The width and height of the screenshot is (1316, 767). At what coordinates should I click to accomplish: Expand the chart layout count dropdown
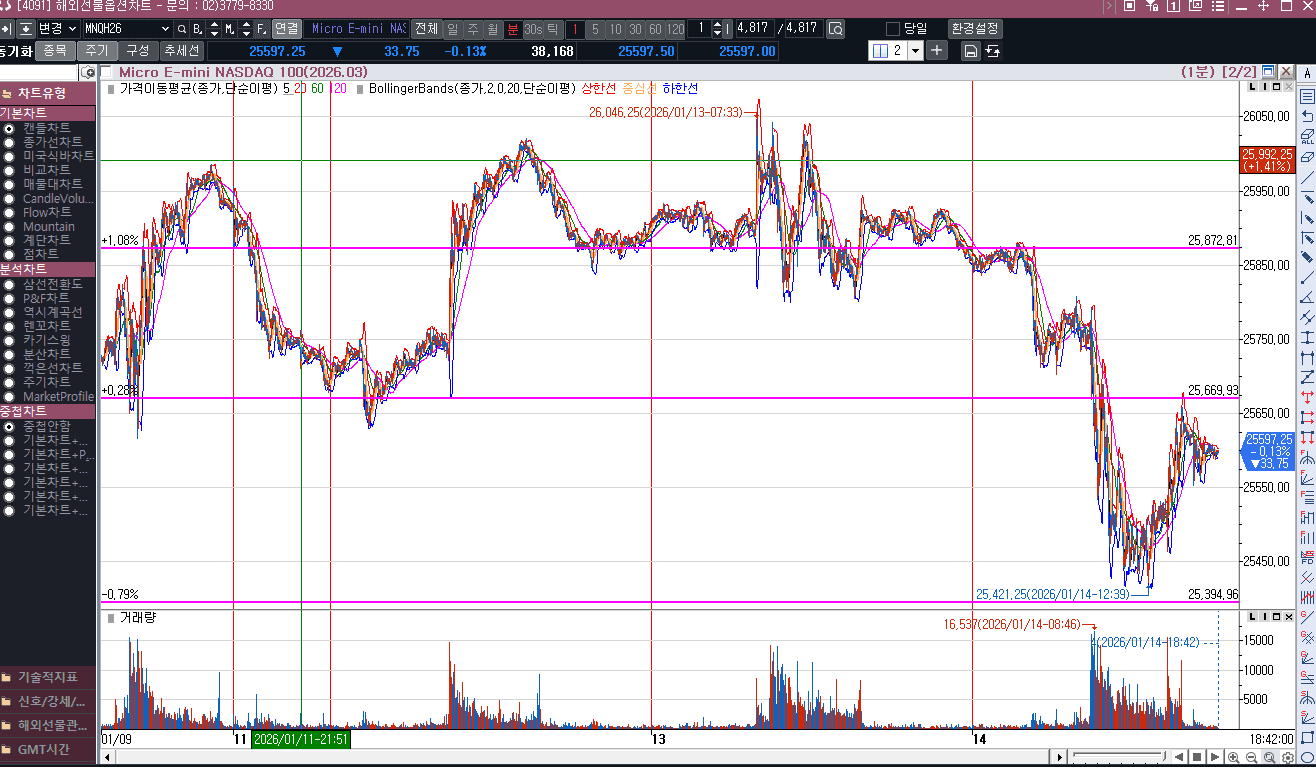(915, 51)
